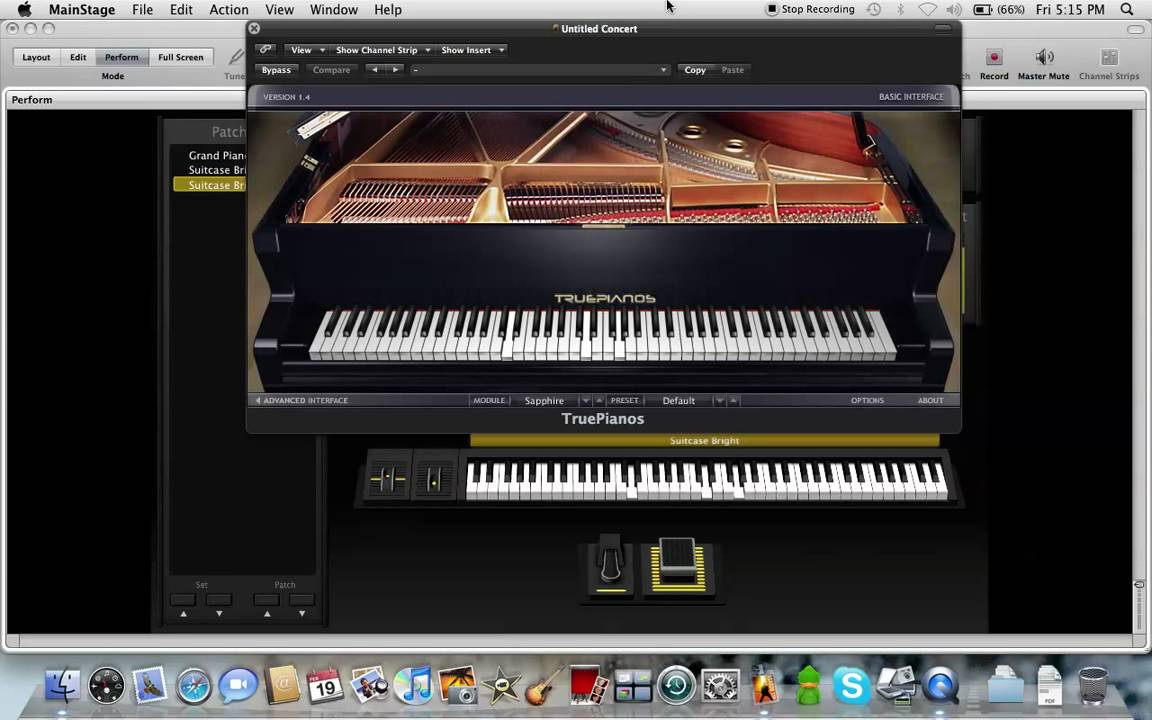Click Stop Recording in menu bar

(x=810, y=10)
